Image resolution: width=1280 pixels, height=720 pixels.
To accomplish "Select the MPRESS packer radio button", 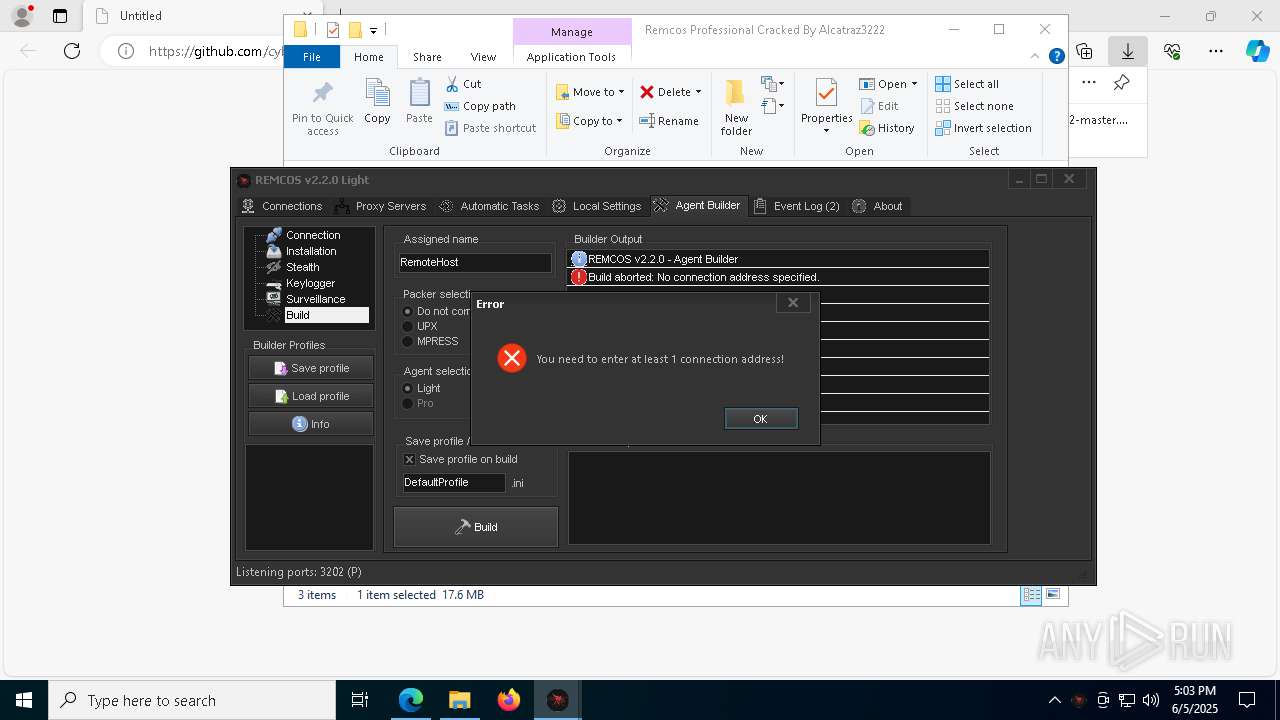I will pos(408,341).
